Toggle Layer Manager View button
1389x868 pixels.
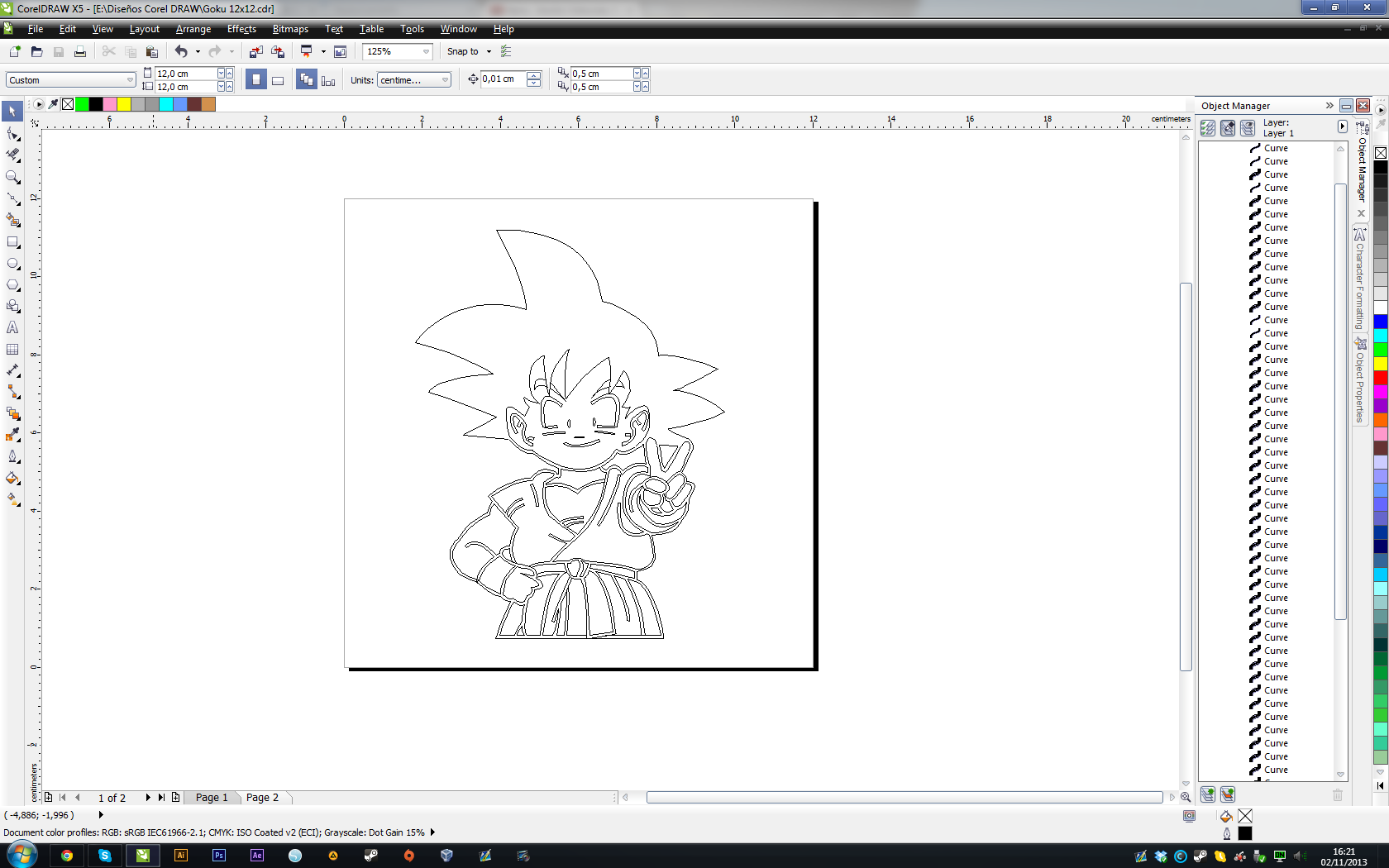[x=1248, y=128]
